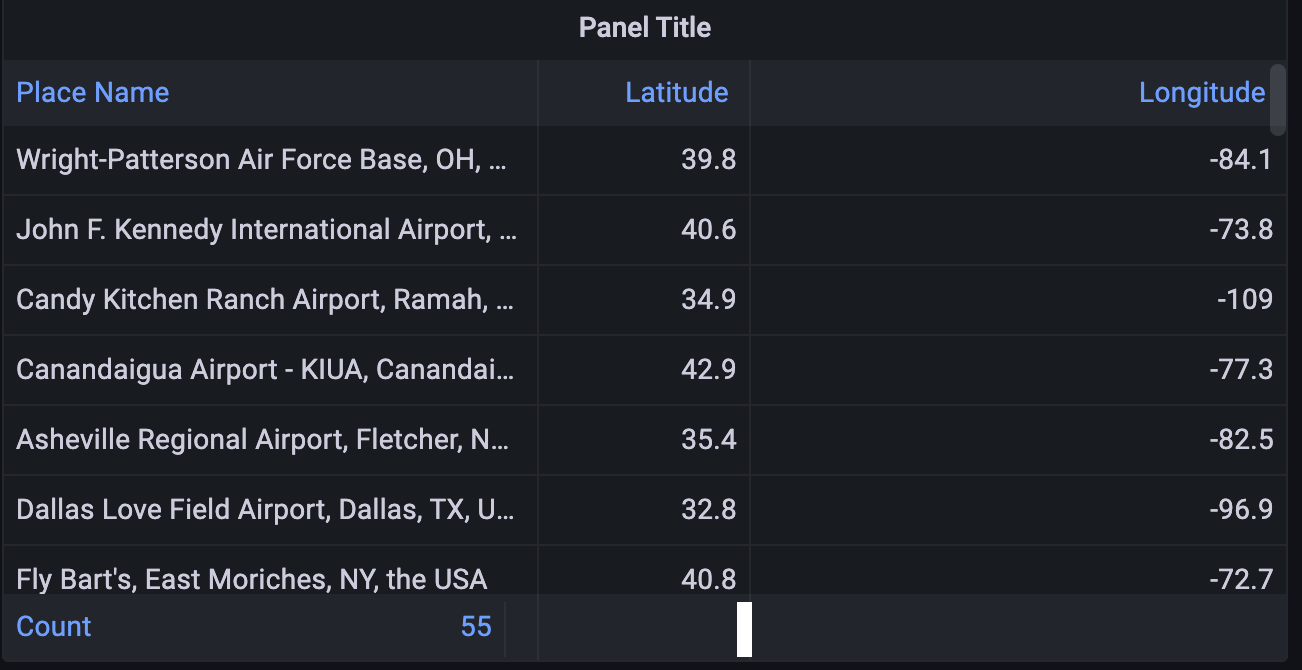The height and width of the screenshot is (670, 1302).
Task: Click the longitude value -109
Action: pyautogui.click(x=1244, y=300)
